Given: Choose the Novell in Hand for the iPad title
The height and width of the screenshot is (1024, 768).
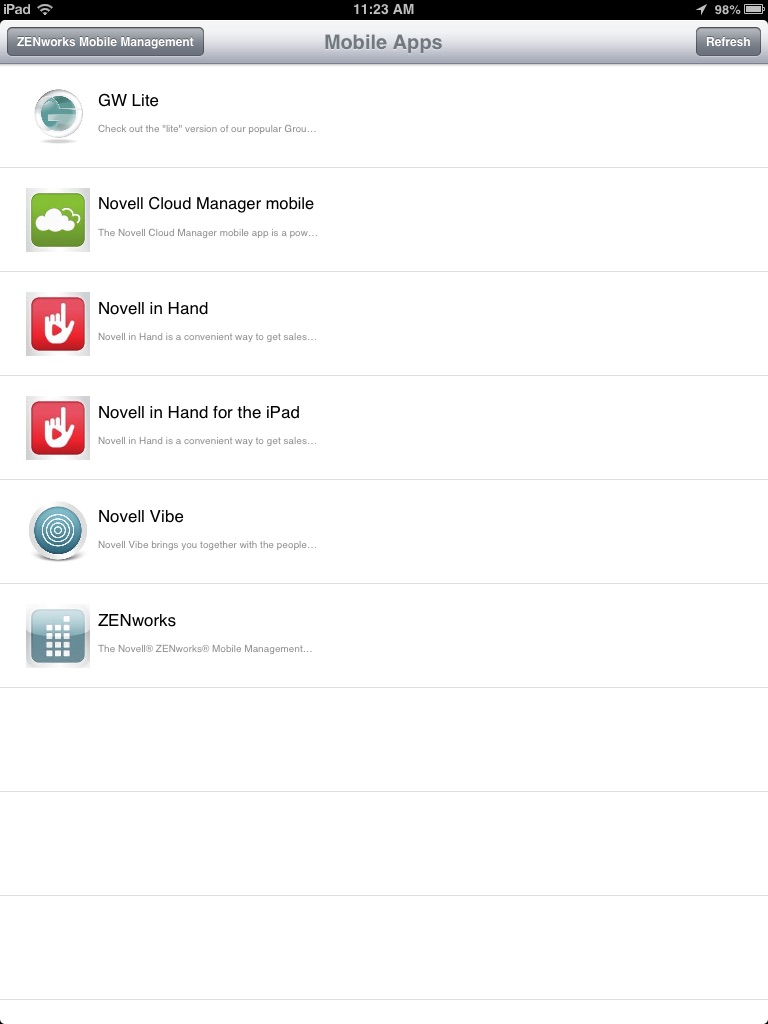Looking at the screenshot, I should pos(199,412).
